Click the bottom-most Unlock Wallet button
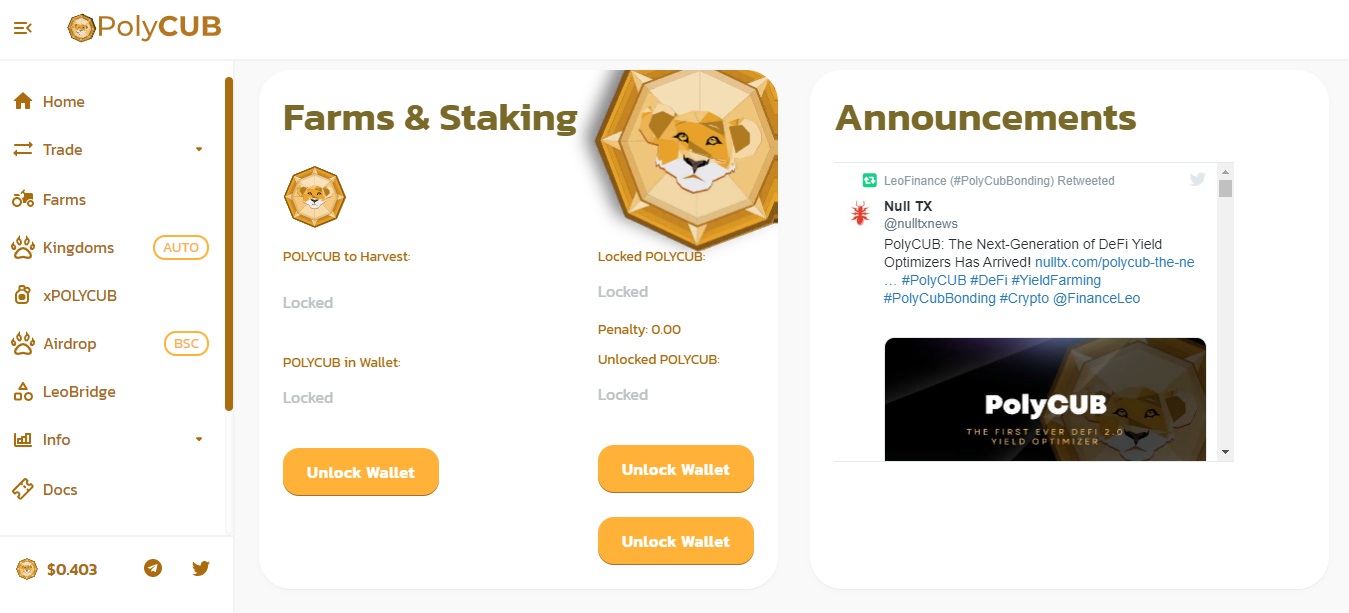This screenshot has width=1349, height=613. click(x=676, y=541)
